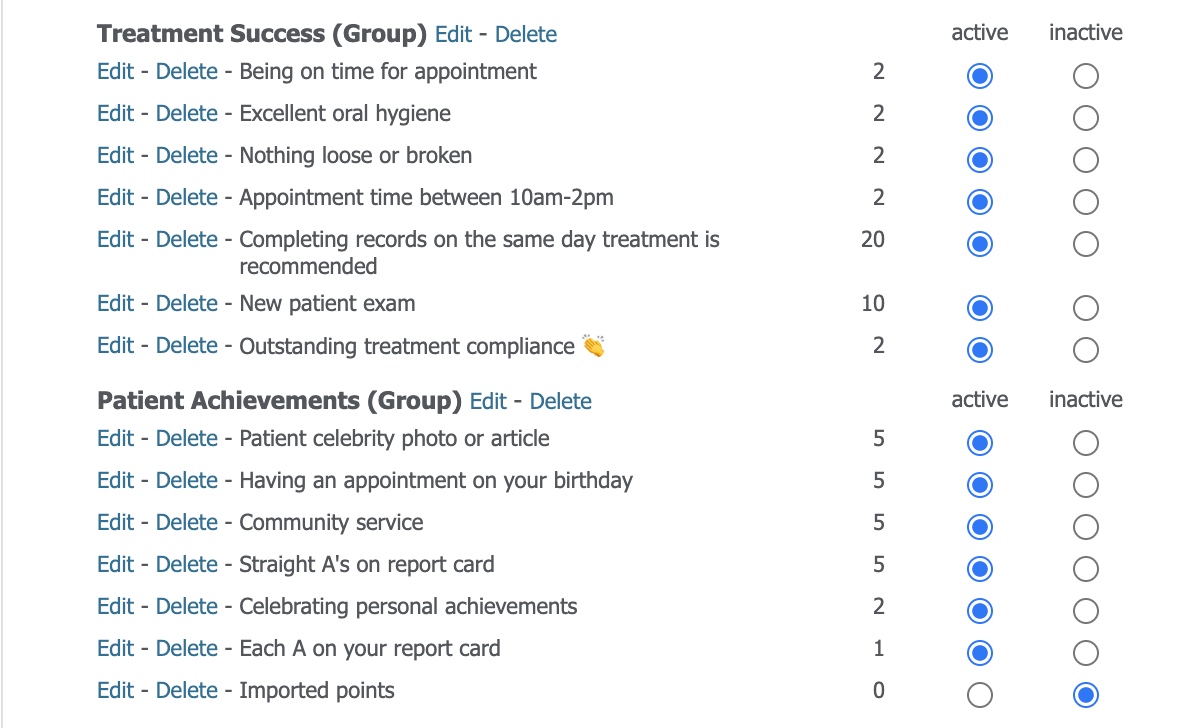Edit the Patient Achievements group
The width and height of the screenshot is (1198, 728).
pyautogui.click(x=488, y=401)
